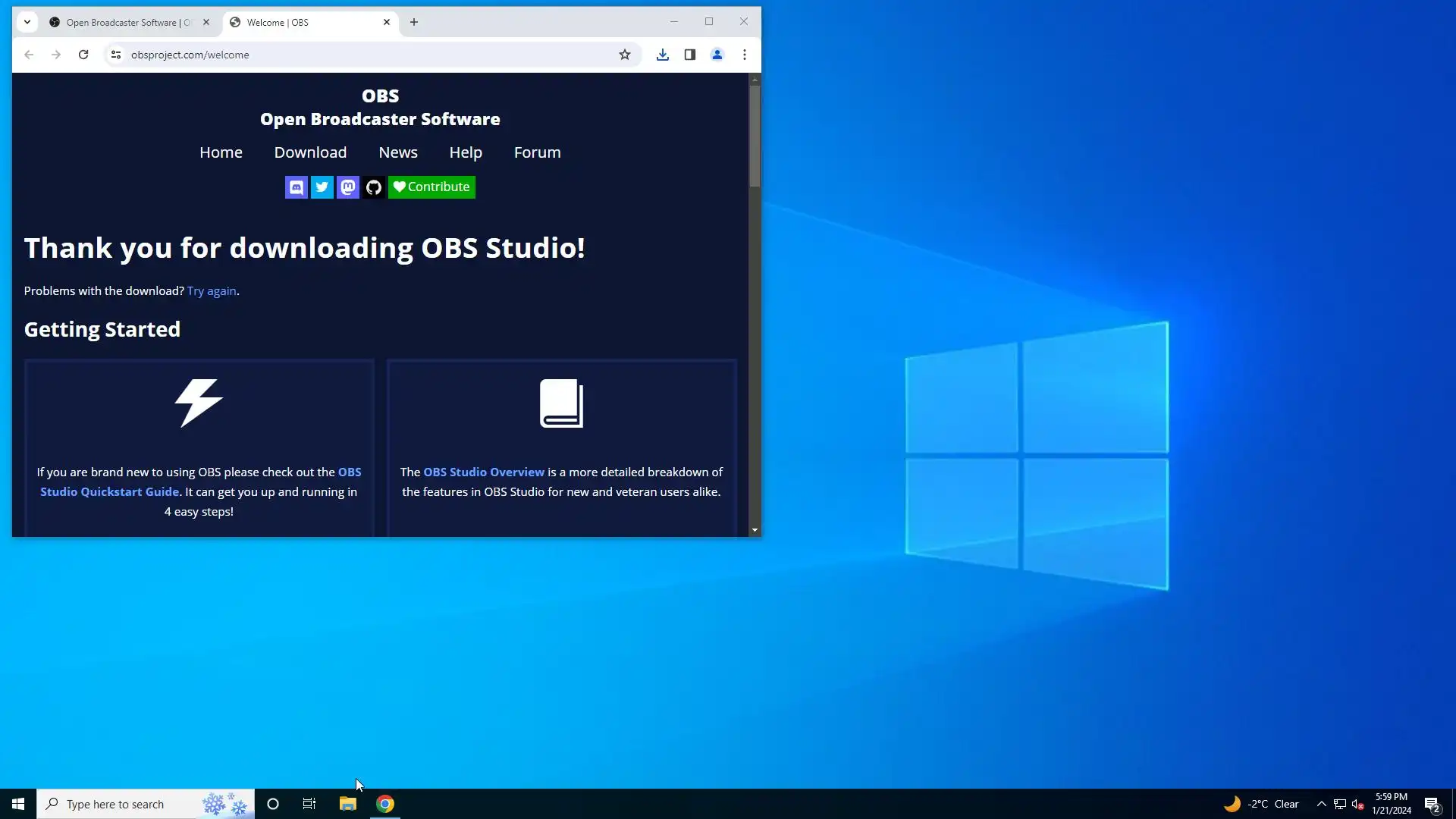1456x819 pixels.
Task: Open Chrome profile avatar icon
Action: [x=717, y=55]
